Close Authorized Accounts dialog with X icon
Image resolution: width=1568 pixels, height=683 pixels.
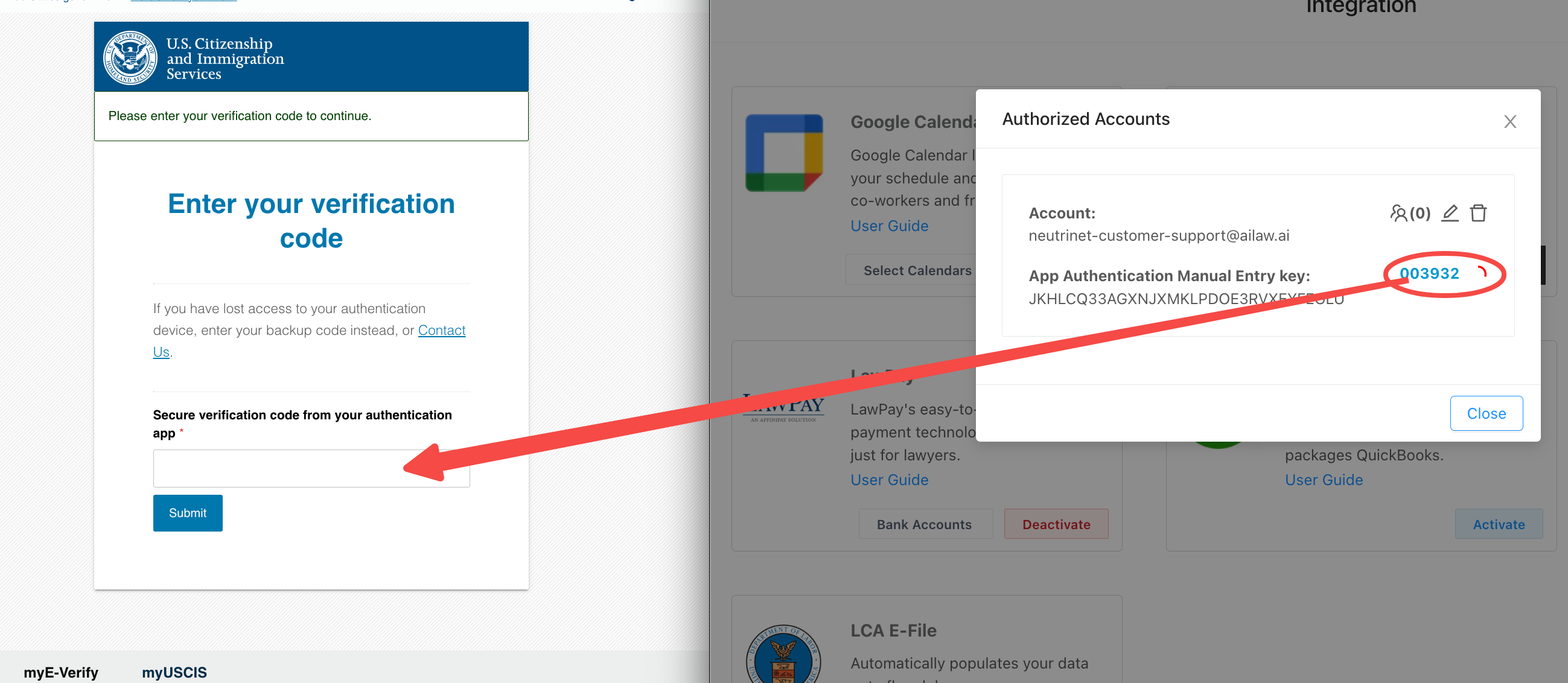[x=1509, y=122]
